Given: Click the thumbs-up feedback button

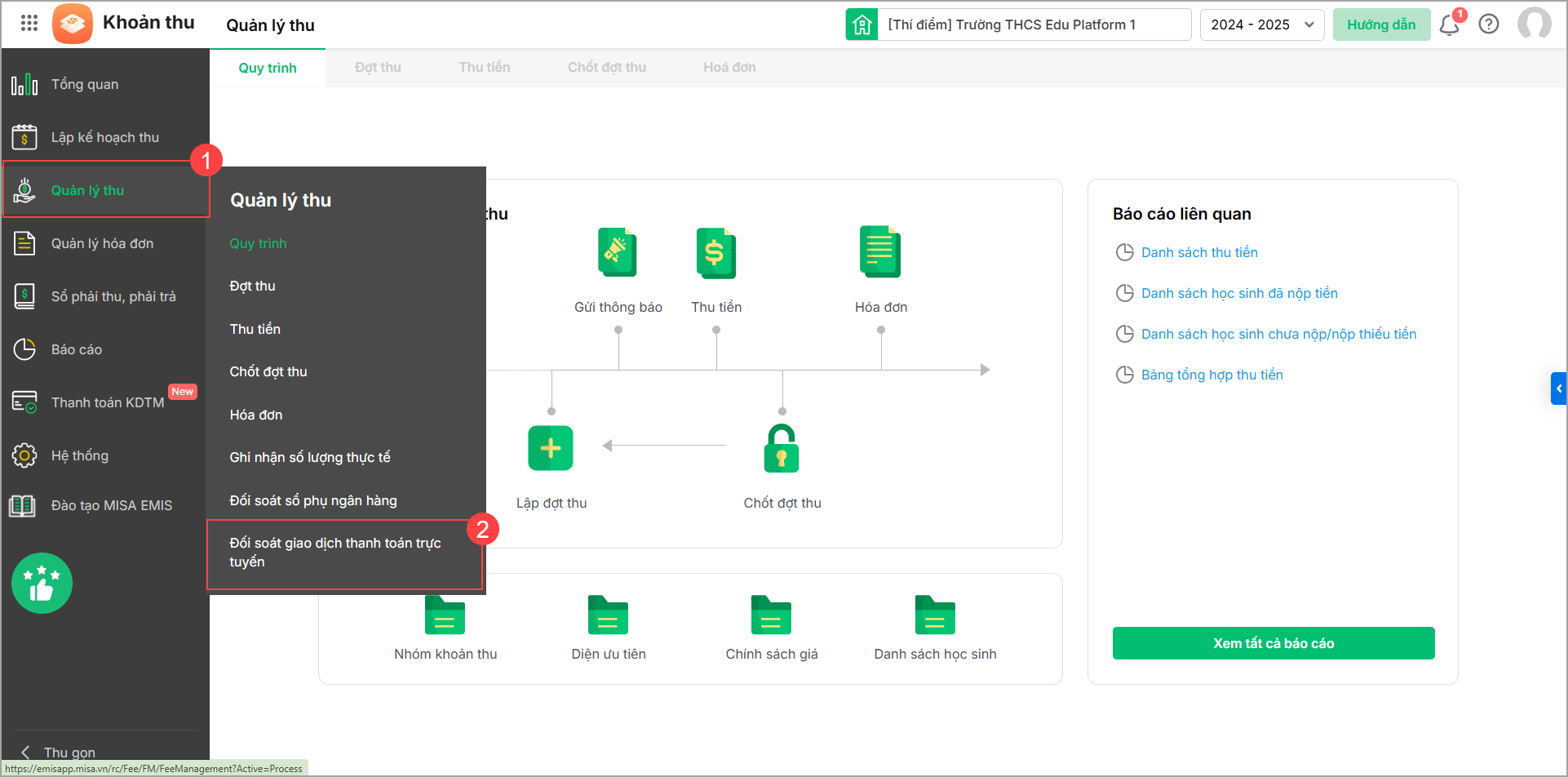Looking at the screenshot, I should click(42, 584).
